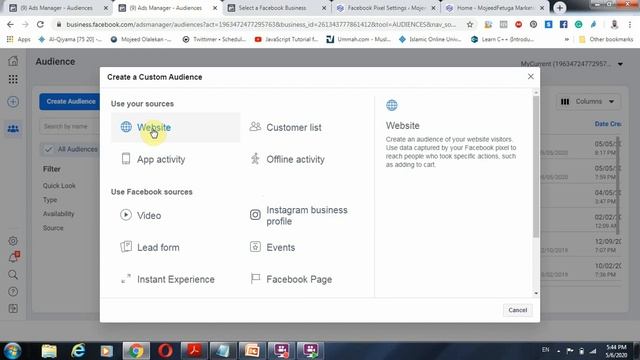Open Adobe Acrobat from taskbar

point(194,351)
